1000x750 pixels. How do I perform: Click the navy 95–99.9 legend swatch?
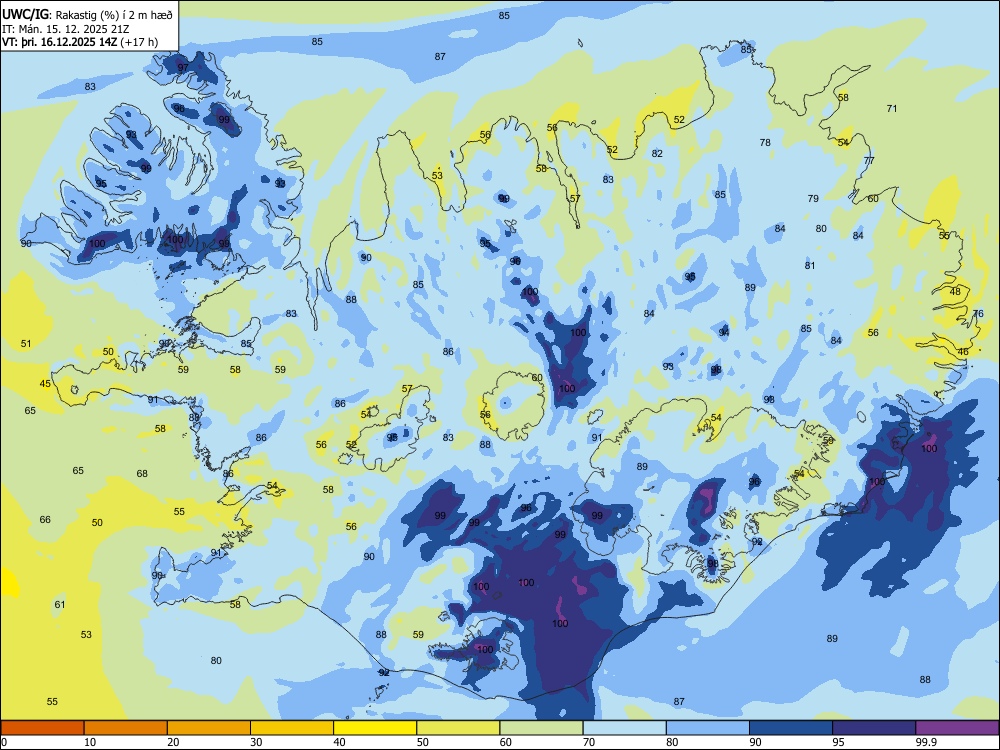tap(874, 728)
